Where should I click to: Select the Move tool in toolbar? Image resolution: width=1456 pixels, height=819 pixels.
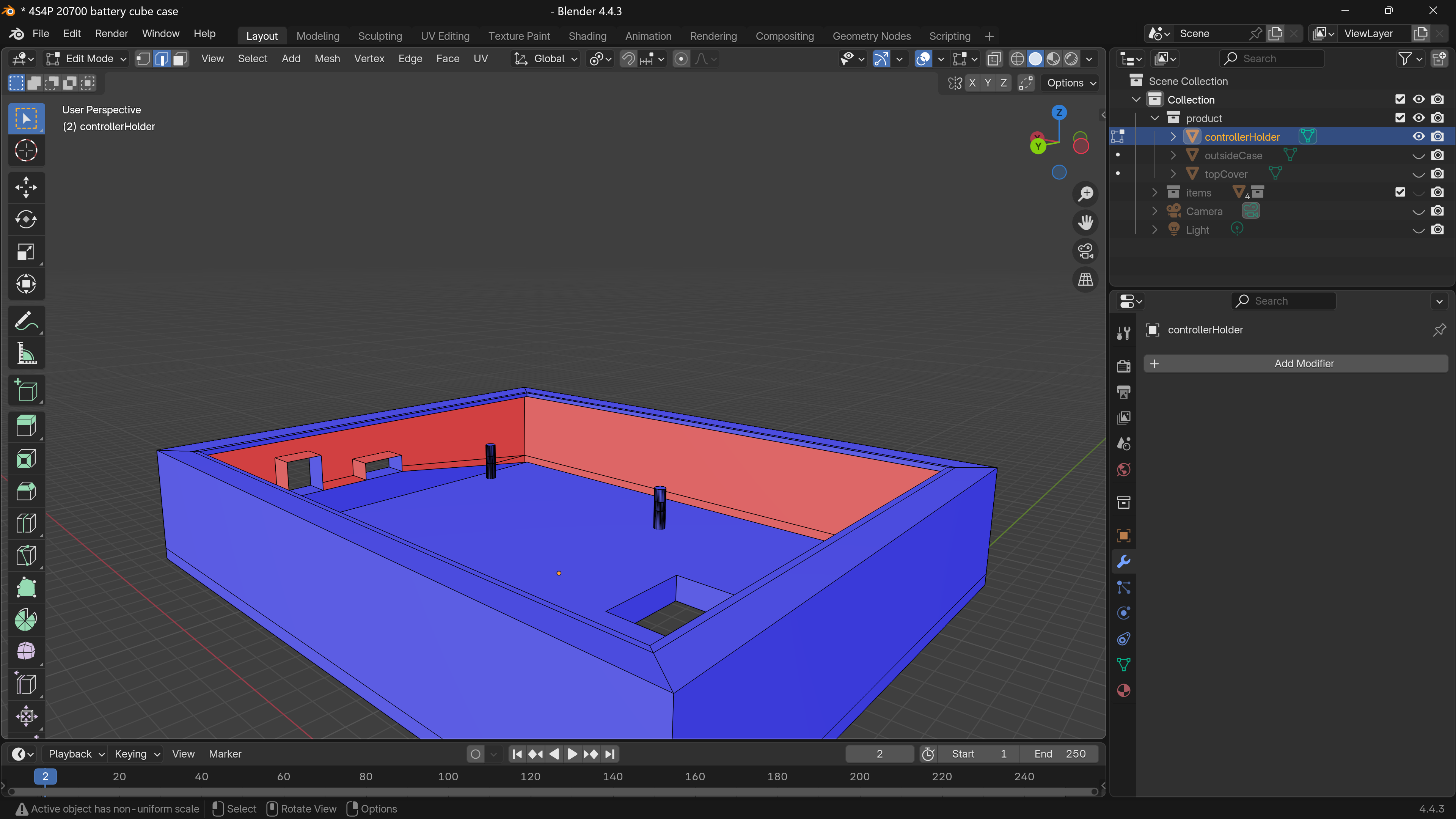26,187
